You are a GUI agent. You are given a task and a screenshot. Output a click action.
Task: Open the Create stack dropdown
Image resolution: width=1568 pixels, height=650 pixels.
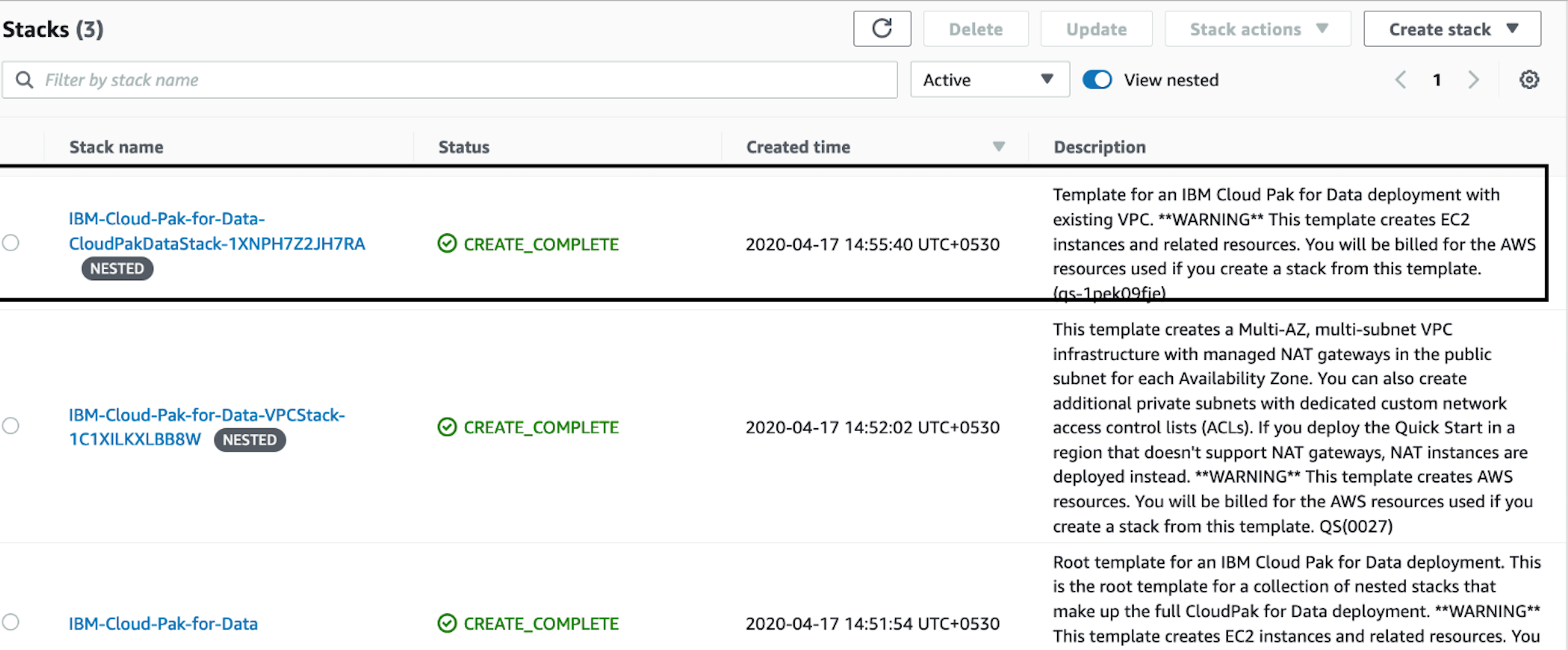tap(1452, 28)
